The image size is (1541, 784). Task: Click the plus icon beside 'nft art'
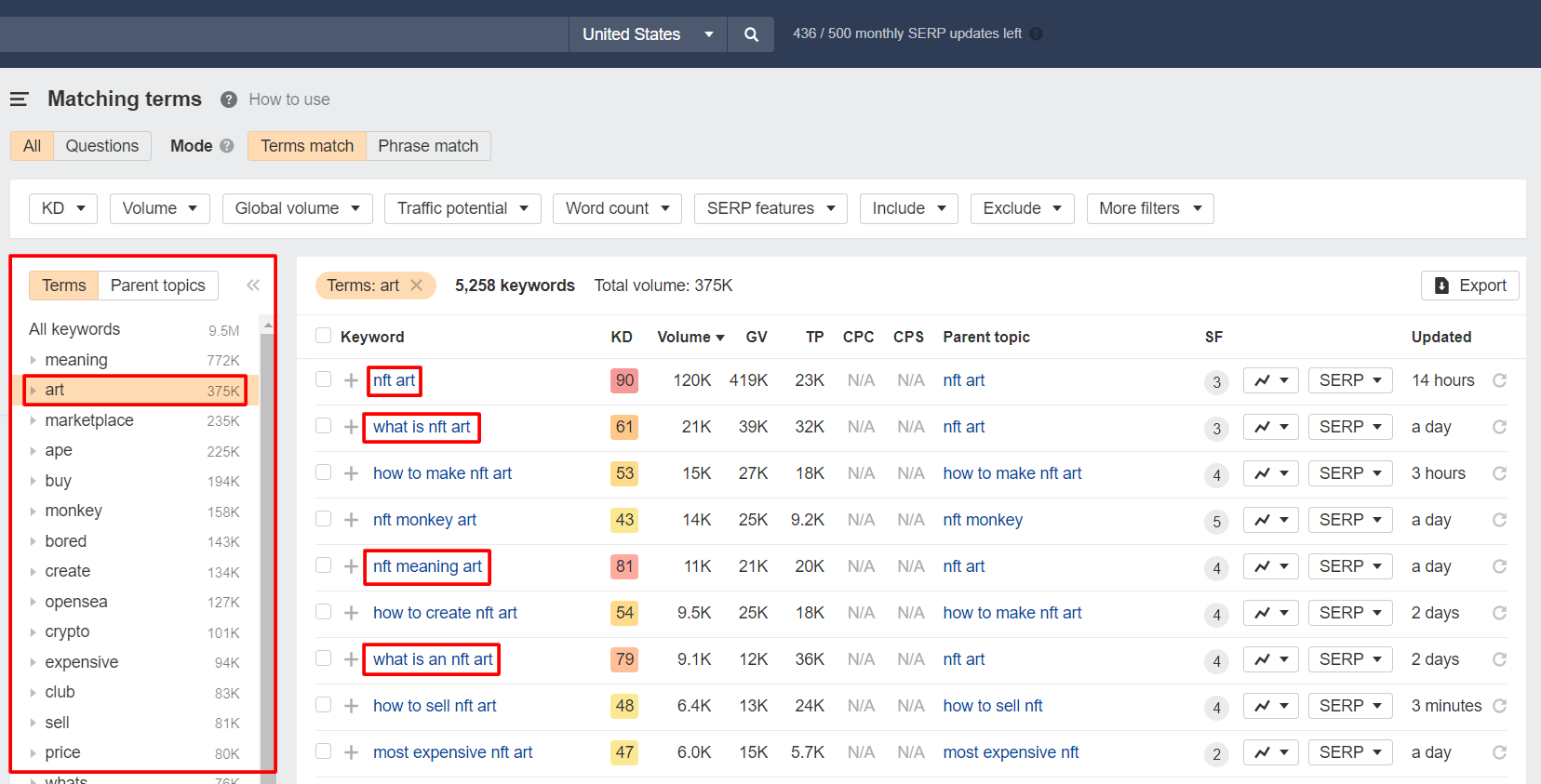(351, 380)
